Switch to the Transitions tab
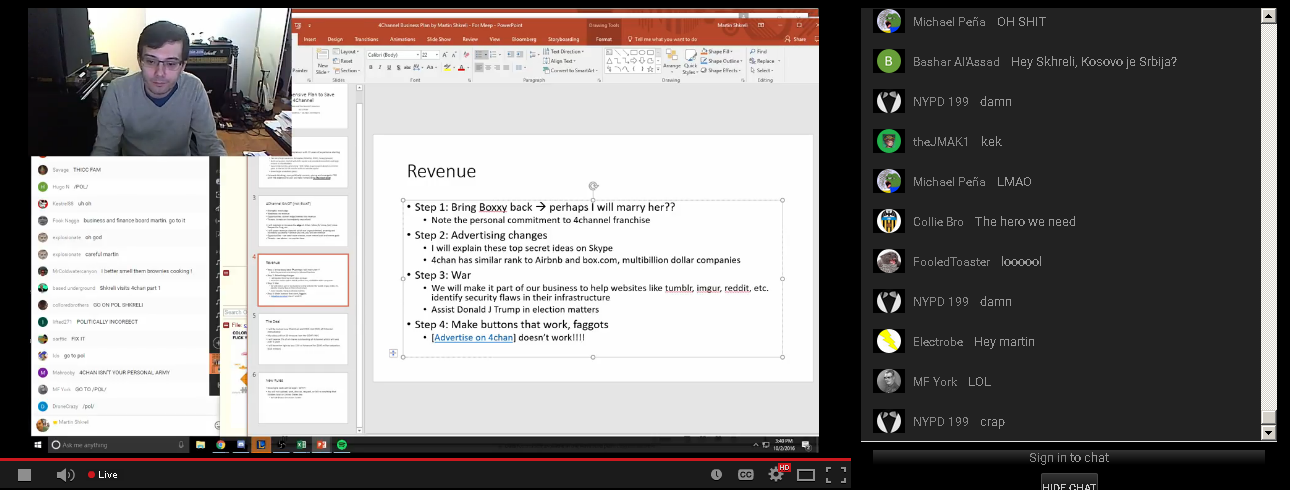The image size is (1290, 490). 366,39
